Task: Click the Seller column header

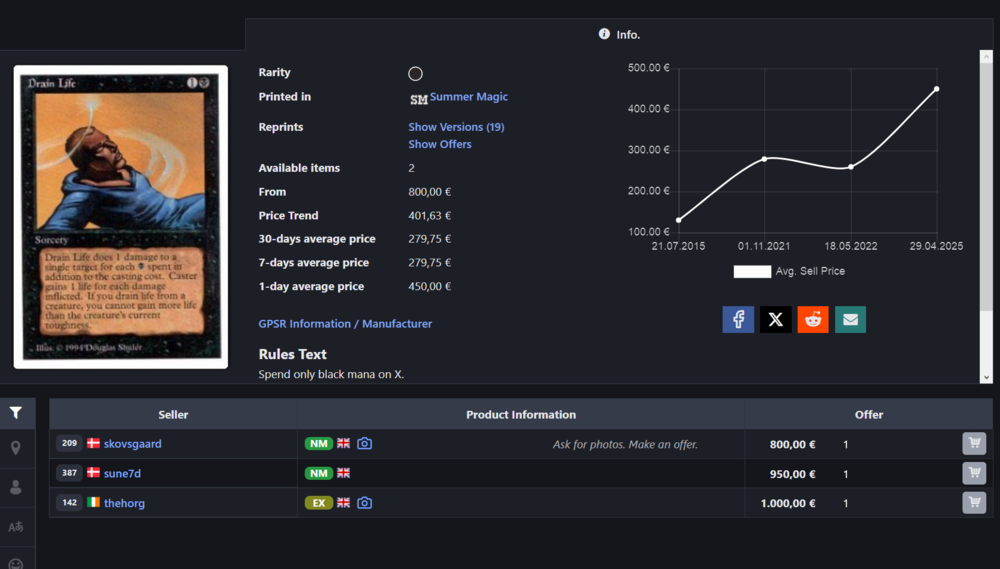Action: pyautogui.click(x=173, y=415)
